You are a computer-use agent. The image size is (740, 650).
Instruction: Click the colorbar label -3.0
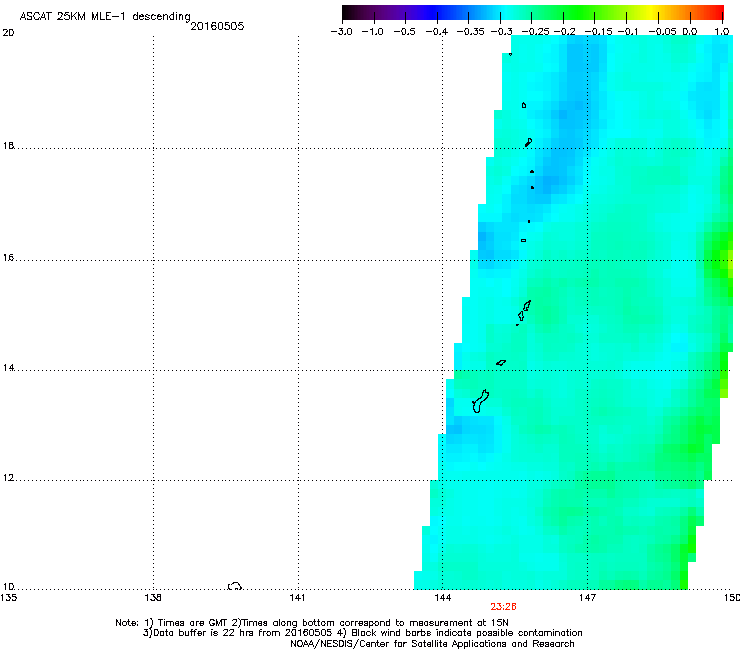[x=341, y=32]
